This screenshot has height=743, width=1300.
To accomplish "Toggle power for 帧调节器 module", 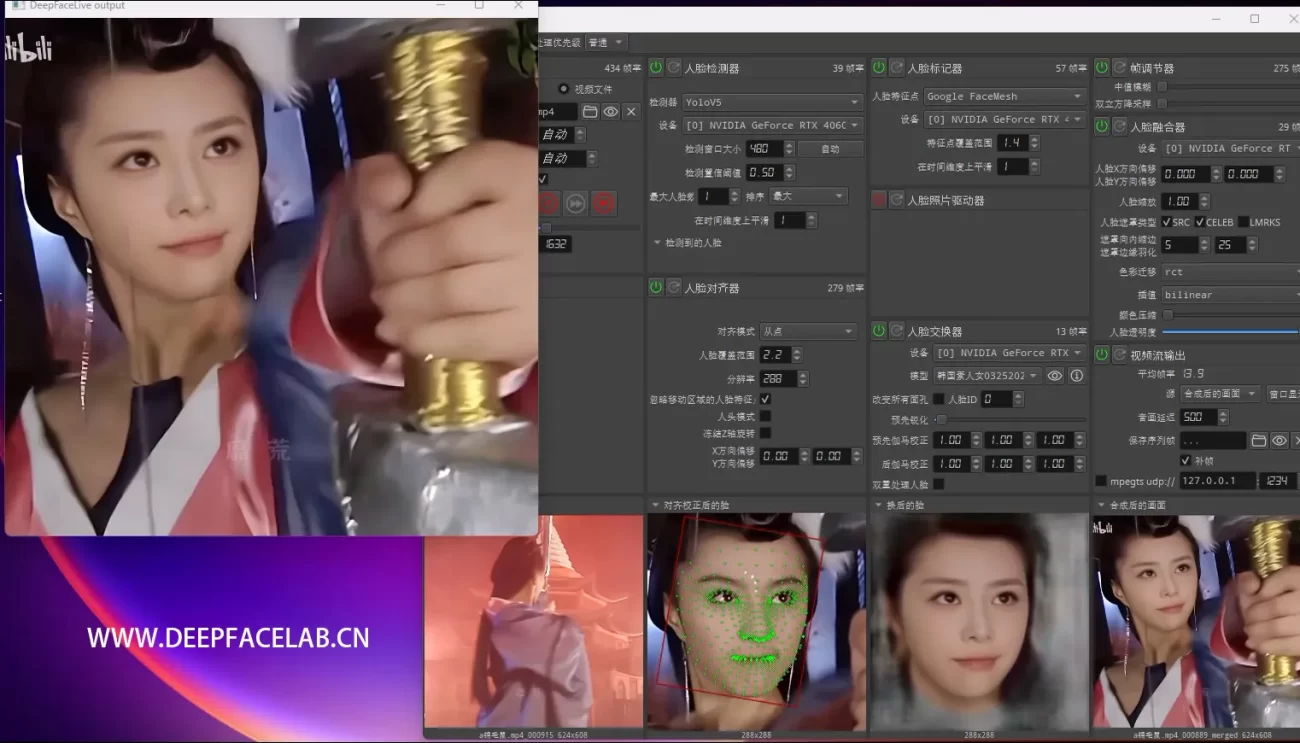I will [x=1102, y=67].
